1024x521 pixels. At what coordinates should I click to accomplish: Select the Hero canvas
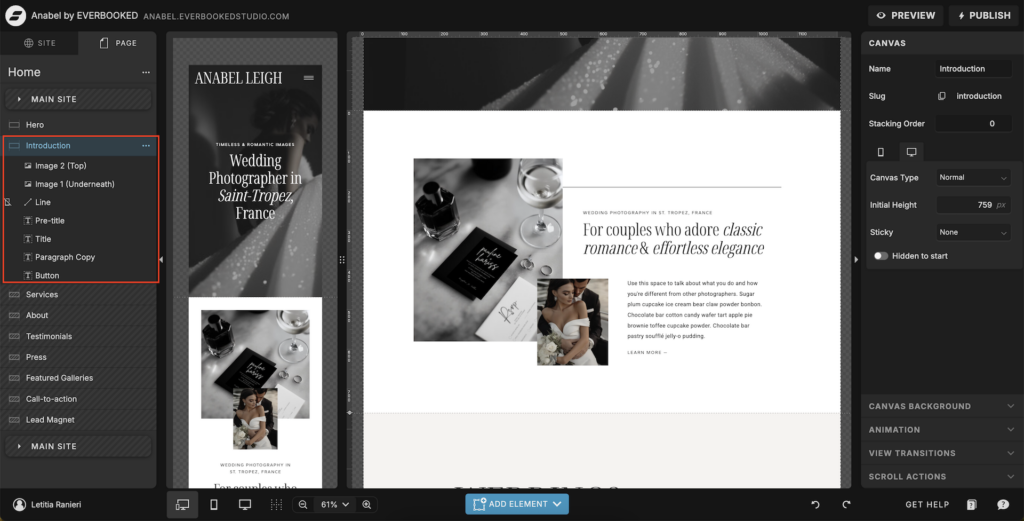(x=78, y=125)
